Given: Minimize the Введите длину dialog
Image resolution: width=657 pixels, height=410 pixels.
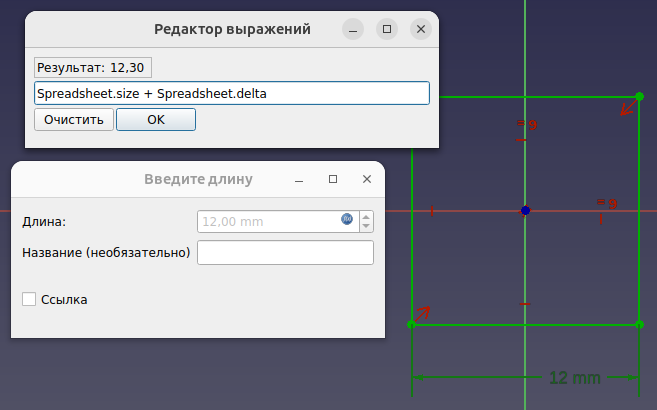Looking at the screenshot, I should (299, 179).
